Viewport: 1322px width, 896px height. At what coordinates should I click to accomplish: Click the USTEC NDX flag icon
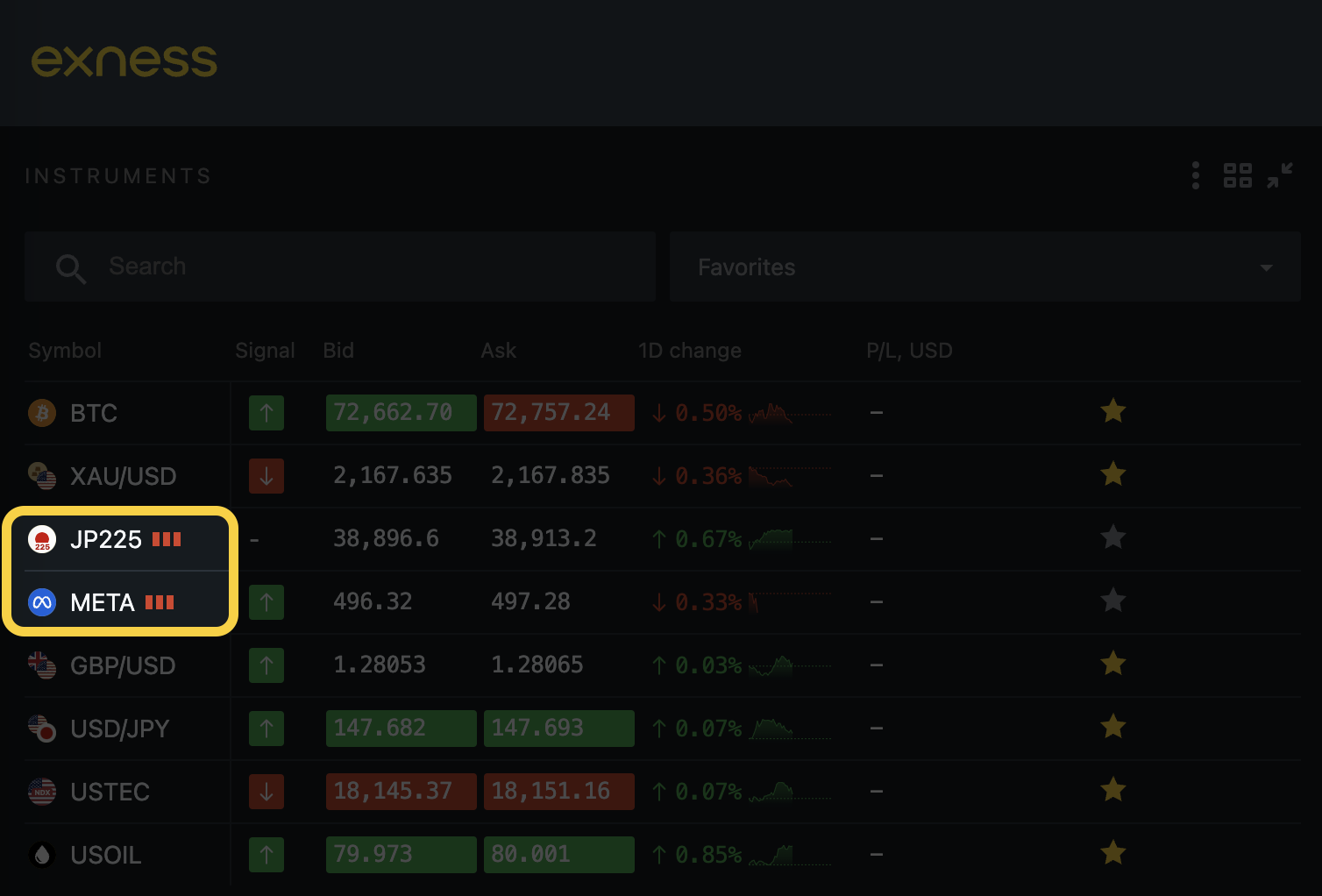42,792
